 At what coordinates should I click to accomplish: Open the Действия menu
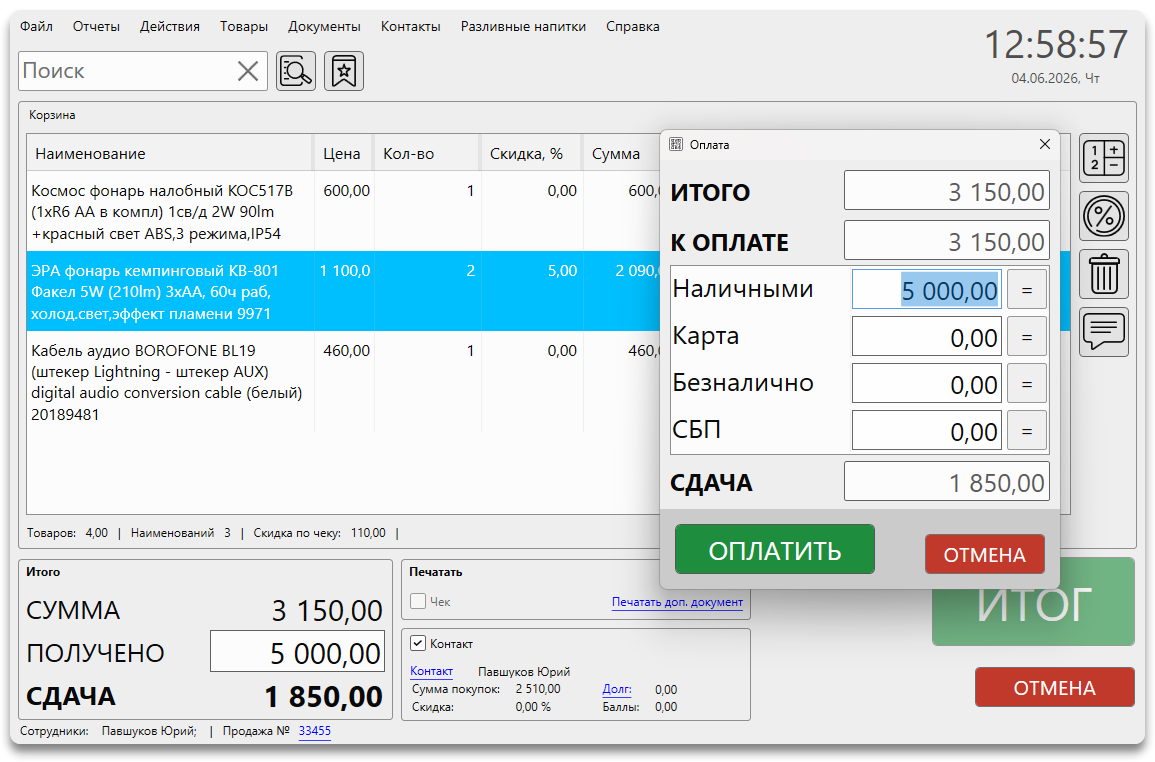[170, 27]
